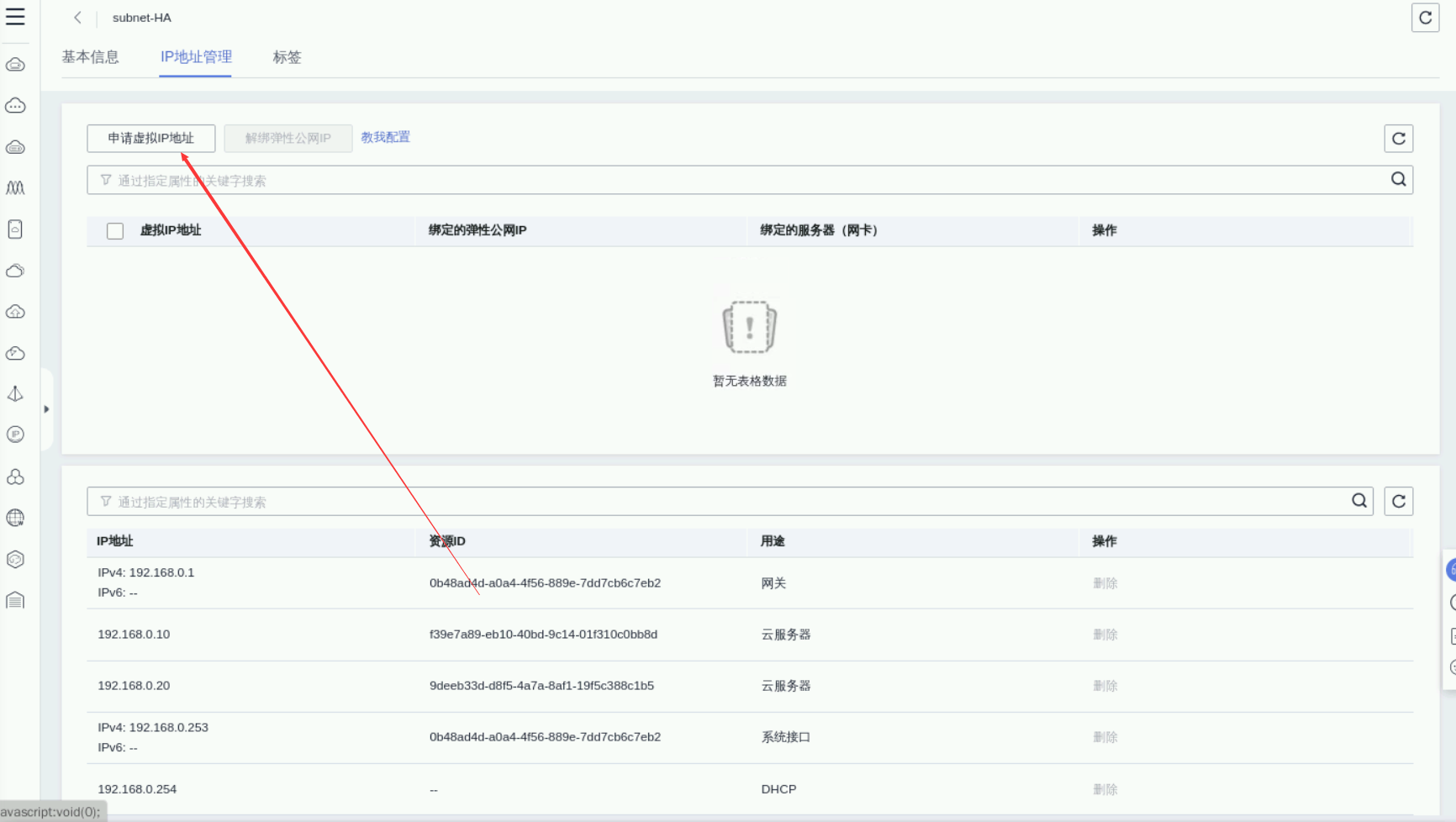Click 删除 in the 192.168.0.10 row
This screenshot has width=1456, height=822.
1105,635
